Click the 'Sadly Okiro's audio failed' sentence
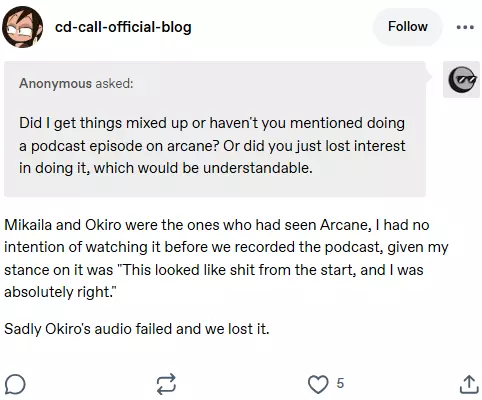The width and height of the screenshot is (482, 400). [137, 329]
